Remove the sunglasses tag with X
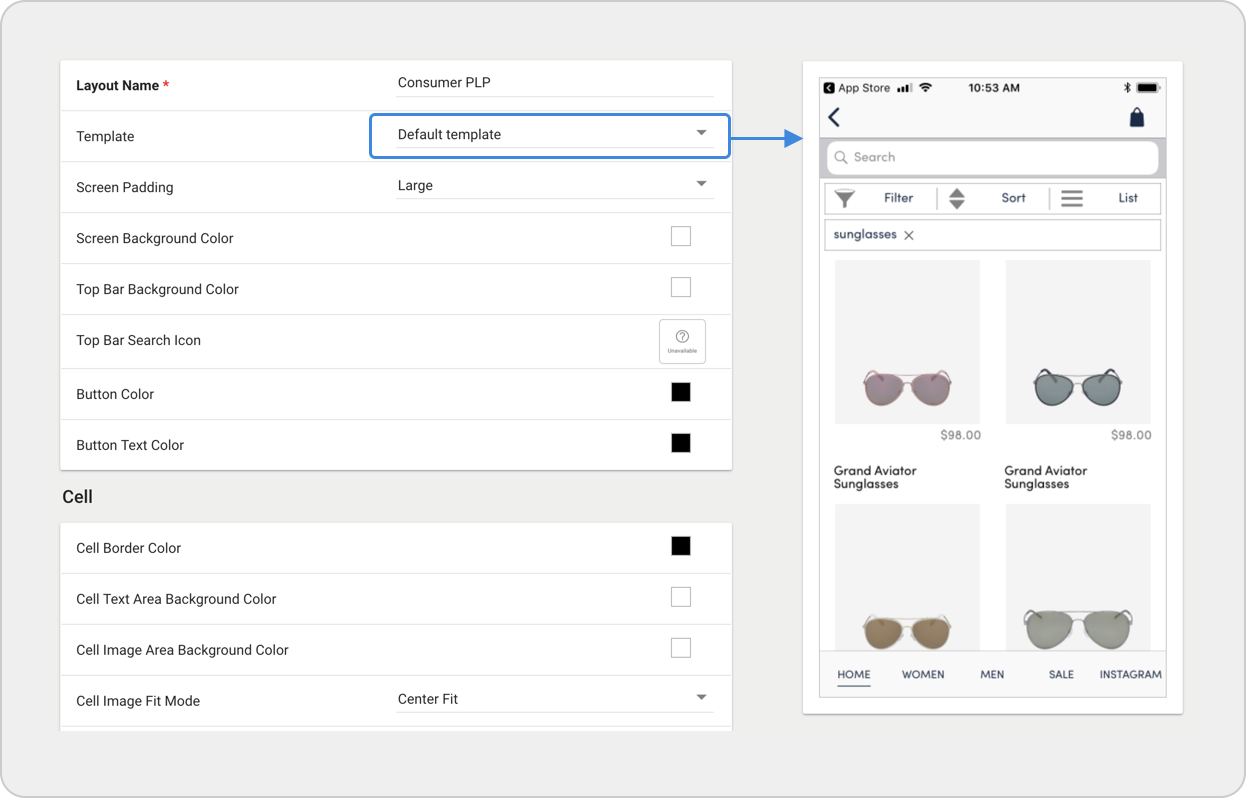The width and height of the screenshot is (1246, 798). tap(909, 235)
